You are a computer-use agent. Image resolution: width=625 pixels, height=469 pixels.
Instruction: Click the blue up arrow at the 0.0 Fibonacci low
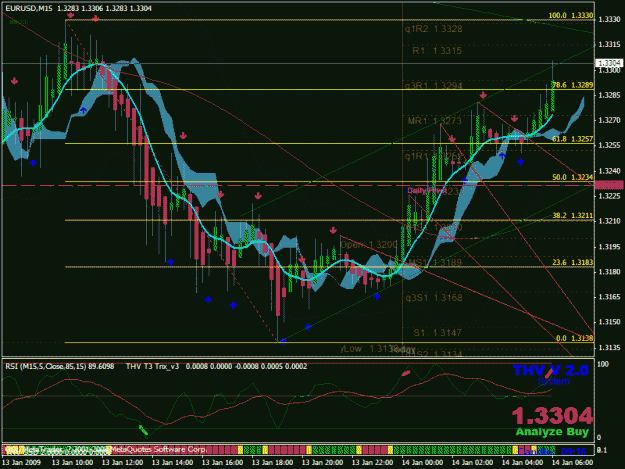pyautogui.click(x=283, y=341)
